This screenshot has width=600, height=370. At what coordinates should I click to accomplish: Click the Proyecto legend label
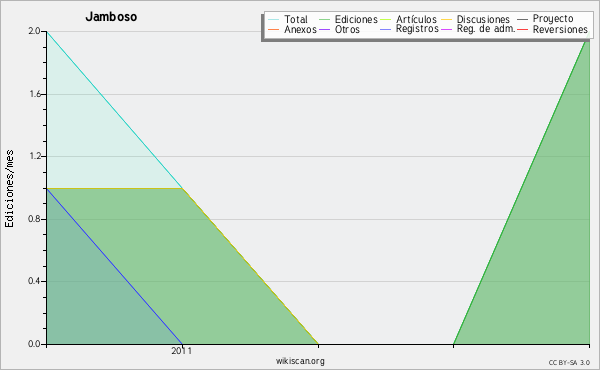(x=553, y=19)
